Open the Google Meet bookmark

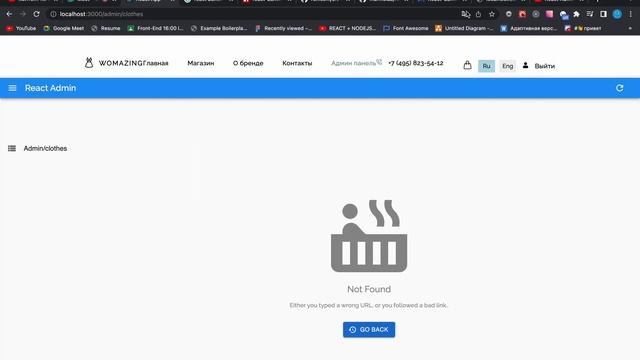[64, 28]
